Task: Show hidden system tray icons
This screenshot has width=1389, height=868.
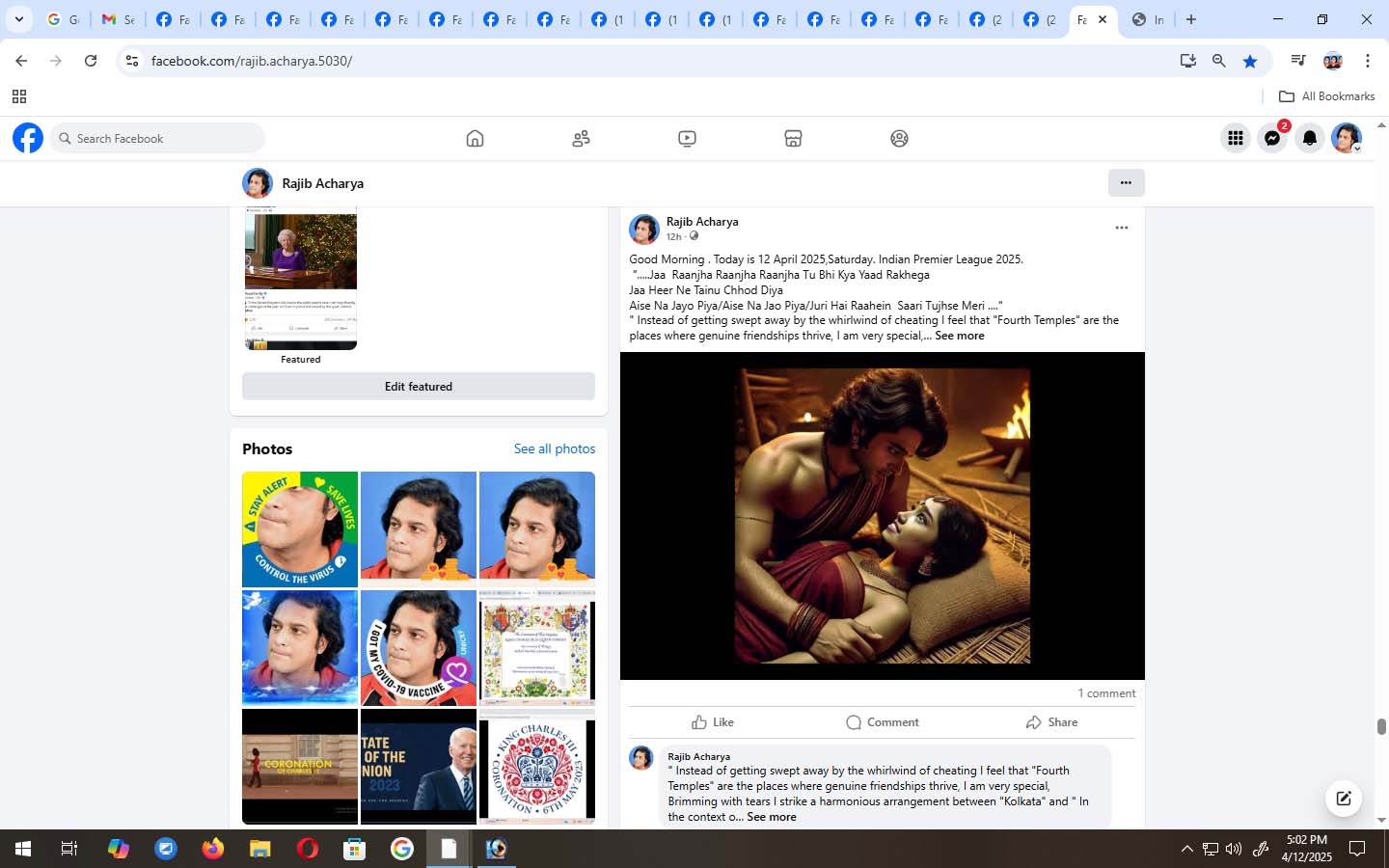Action: coord(1186,849)
